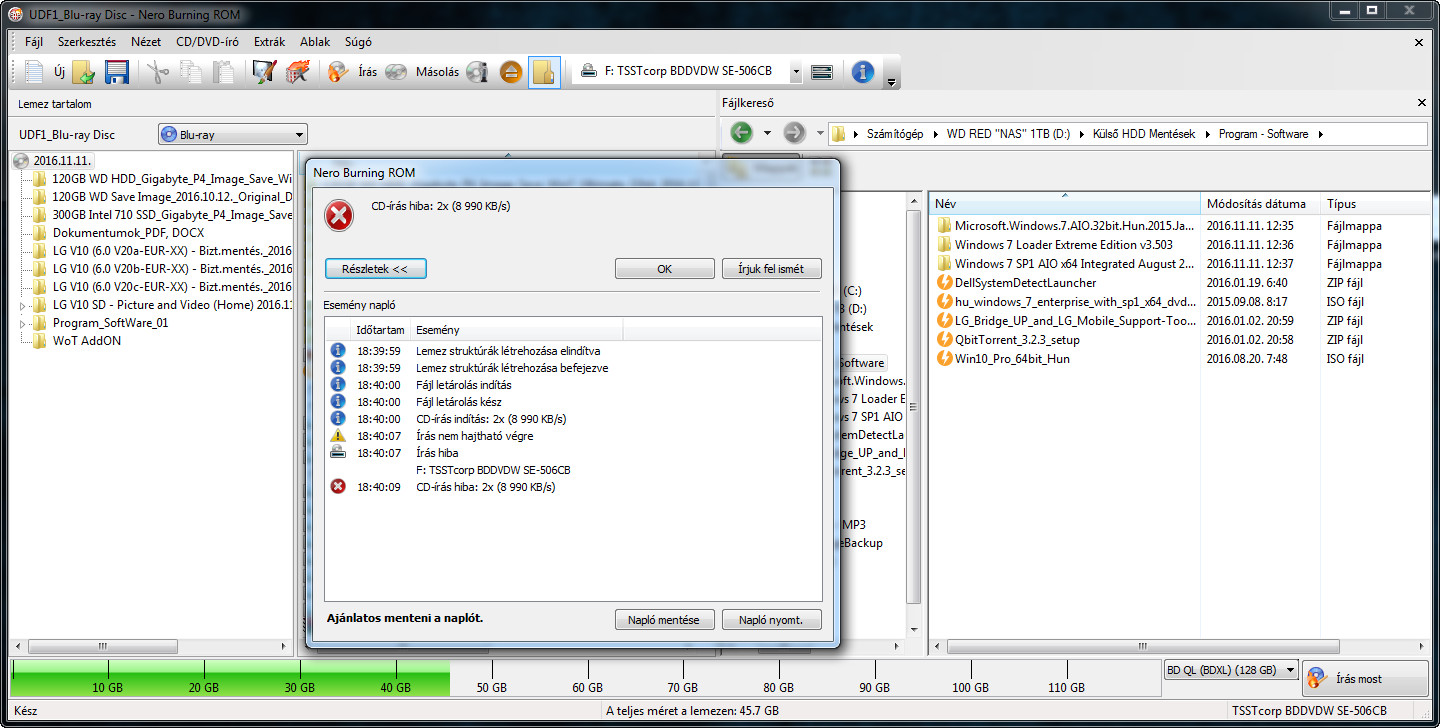This screenshot has height=728, width=1440.
Task: Open the Forward history dropdown arrow
Action: [820, 133]
